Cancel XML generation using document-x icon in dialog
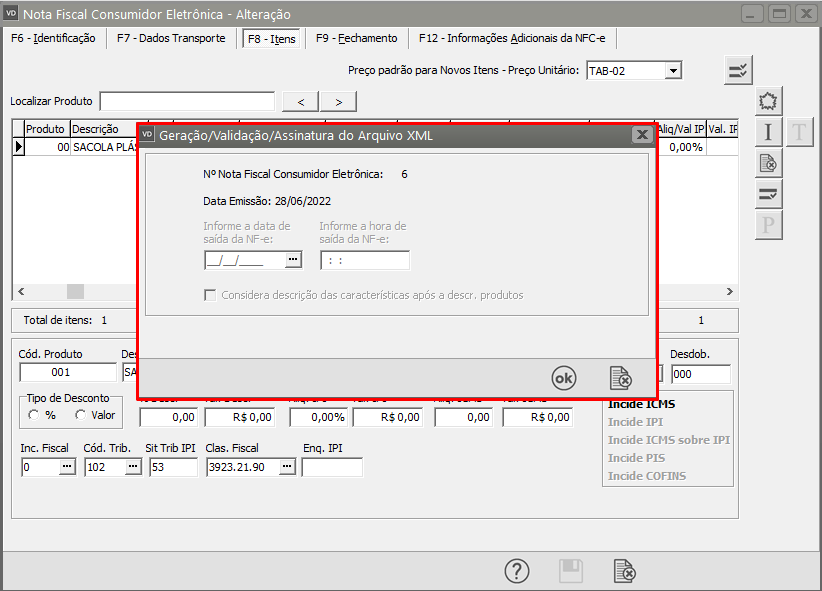This screenshot has width=822, height=591. pos(621,378)
